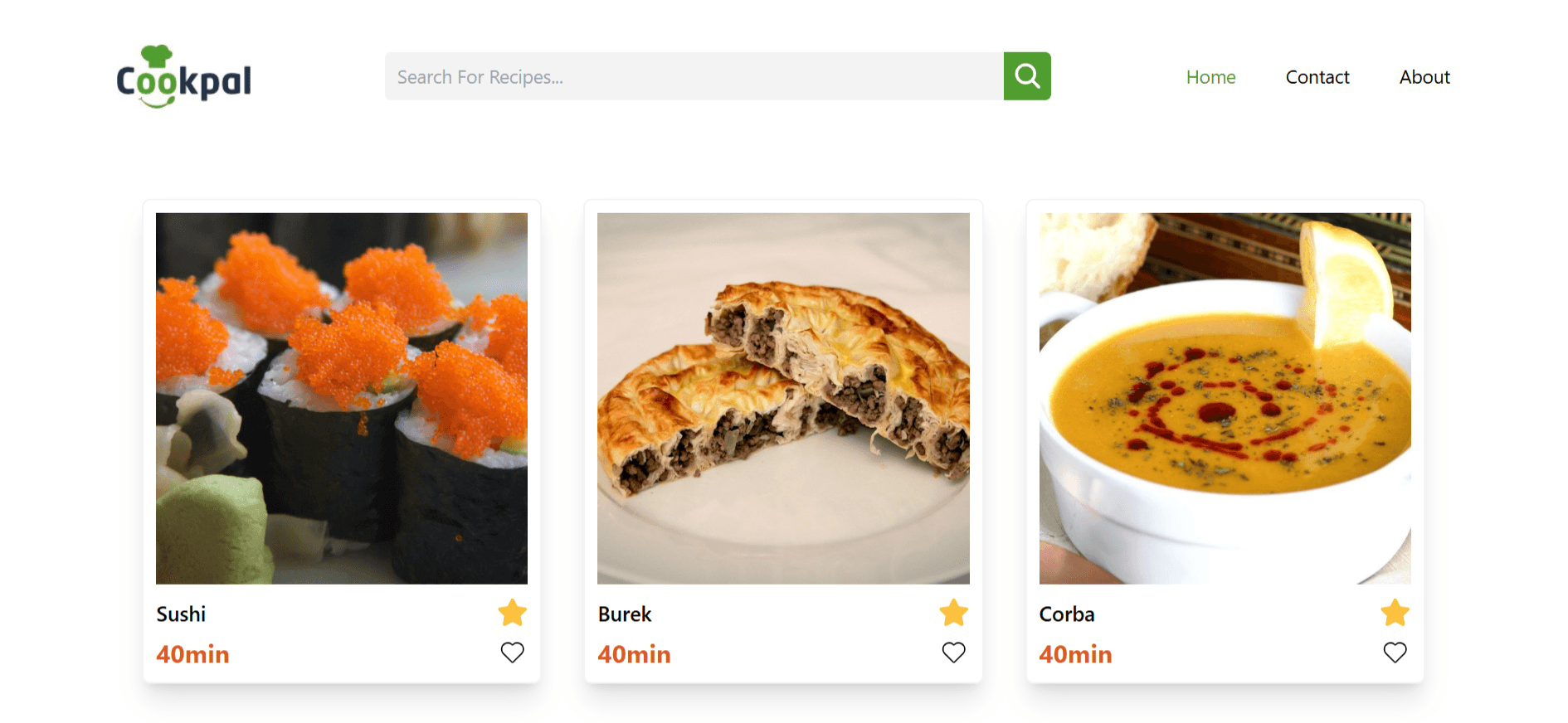The image size is (1568, 723).
Task: Click the green search magnifier icon
Action: click(x=1027, y=75)
